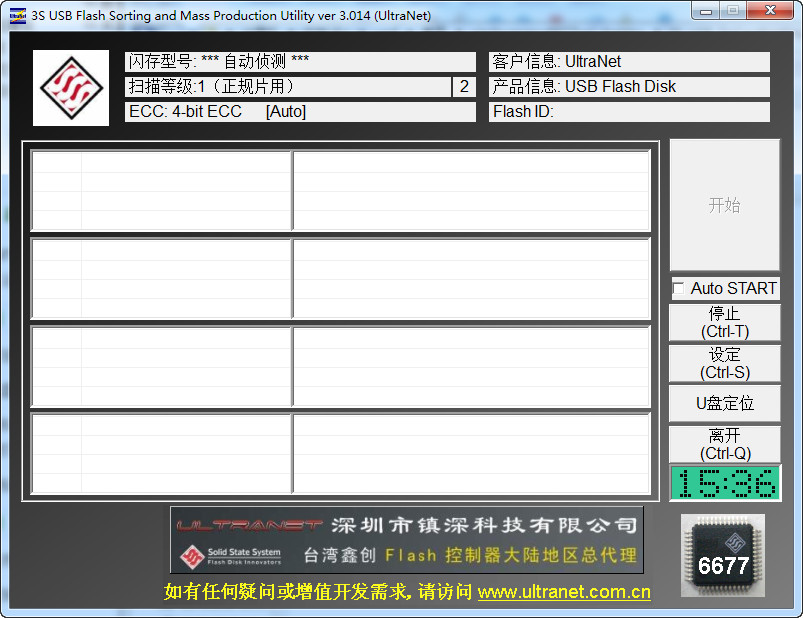
Task: Click the ECC: 4-bit ECC [Auto] field
Action: click(300, 112)
